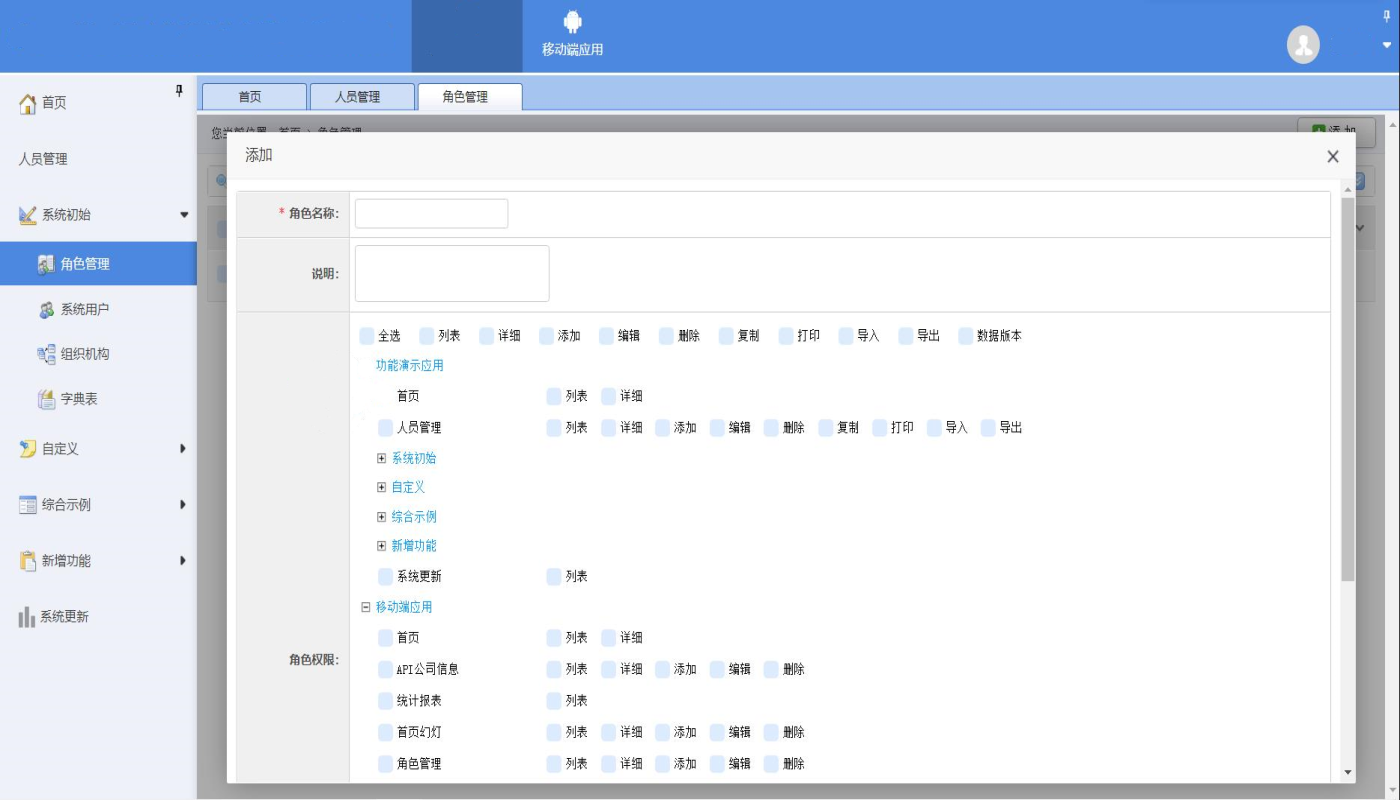Expand the 自定义 node in the permissions tree
Viewport: 1400px width, 800px height.
[x=381, y=487]
